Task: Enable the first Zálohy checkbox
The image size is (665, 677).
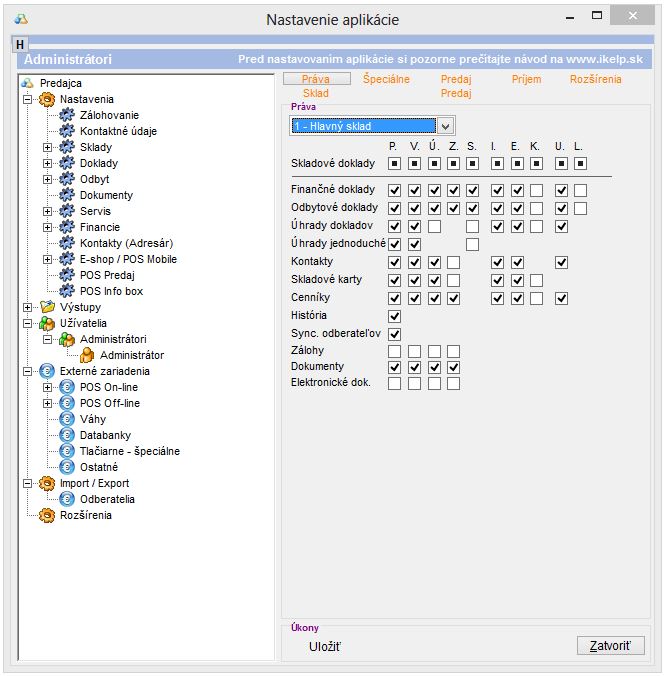Action: pos(394,351)
